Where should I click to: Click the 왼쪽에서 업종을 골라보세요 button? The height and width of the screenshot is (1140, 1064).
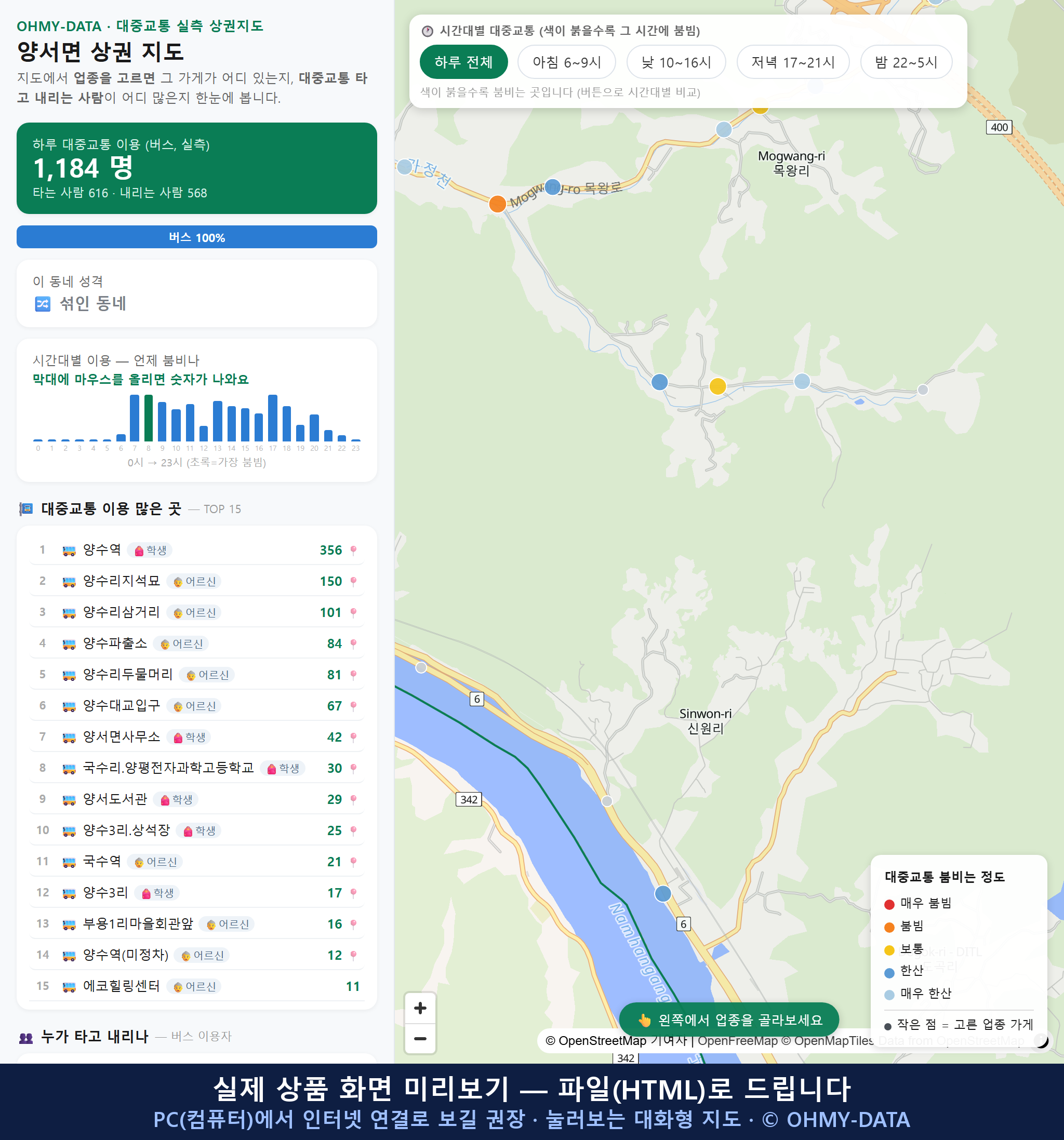(729, 1020)
